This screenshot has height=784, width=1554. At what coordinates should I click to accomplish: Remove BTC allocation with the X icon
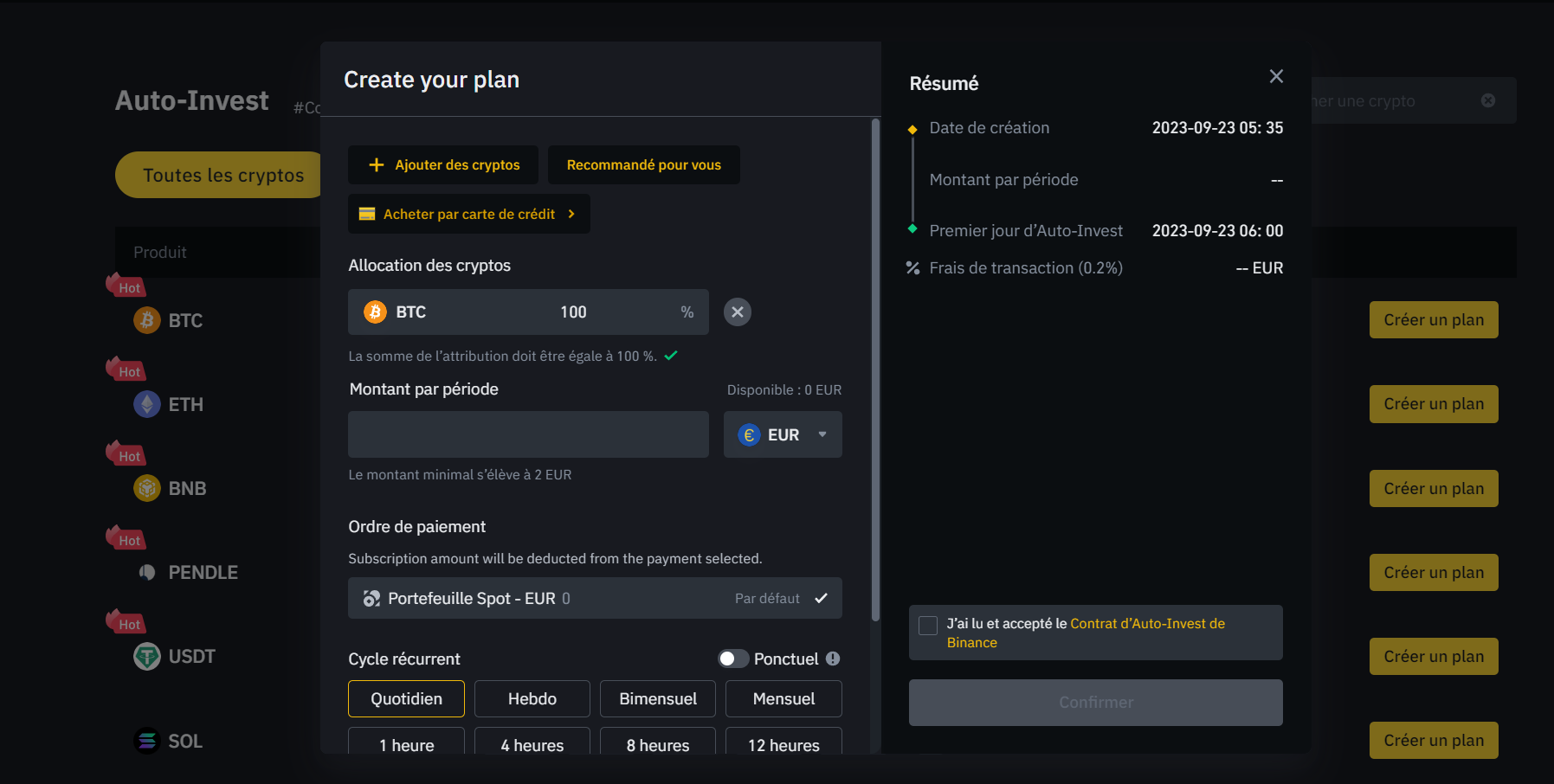[738, 312]
